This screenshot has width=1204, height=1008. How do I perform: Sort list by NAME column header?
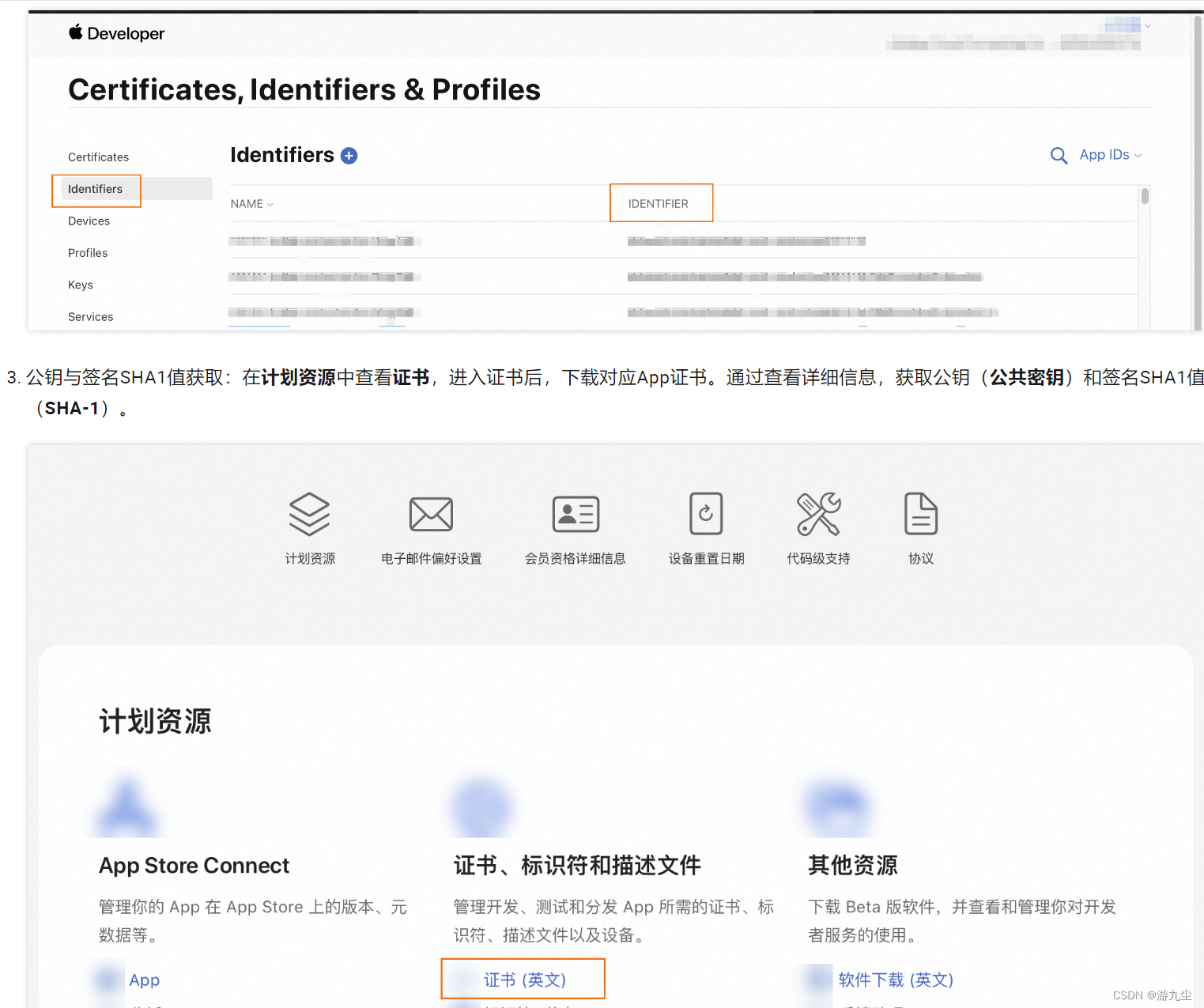pos(251,204)
